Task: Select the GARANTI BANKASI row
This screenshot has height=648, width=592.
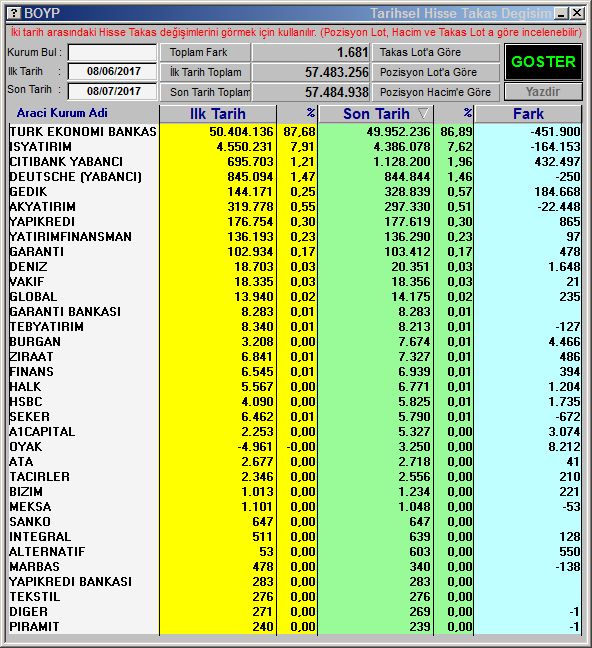Action: 295,312
